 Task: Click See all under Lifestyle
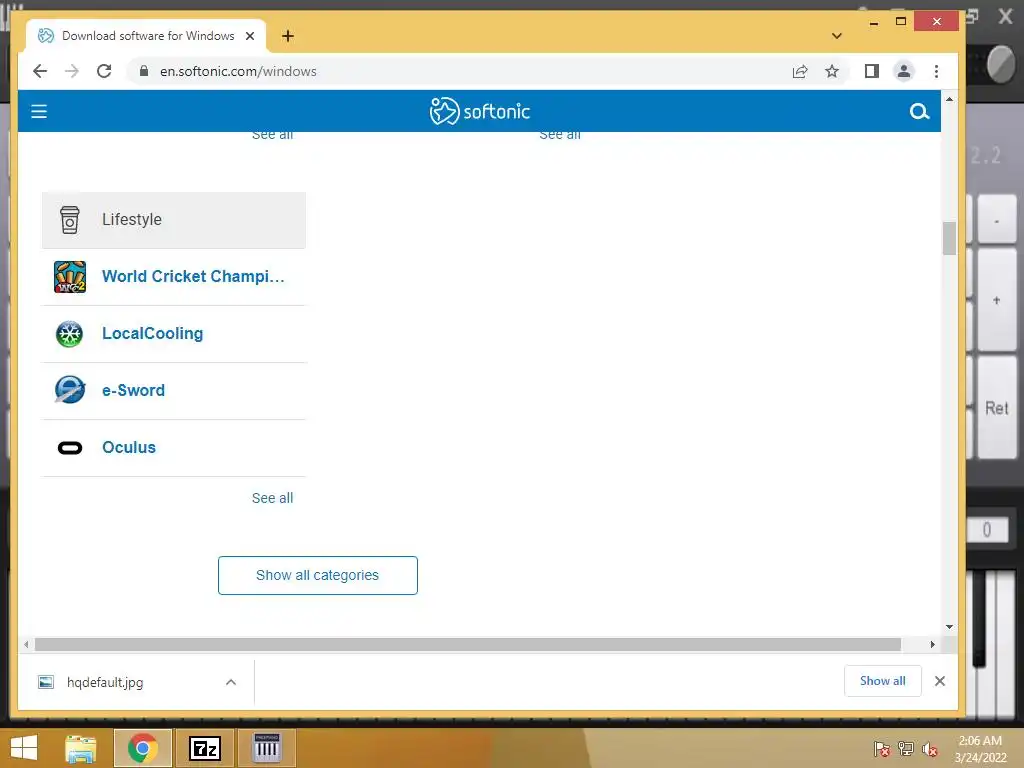(x=272, y=498)
